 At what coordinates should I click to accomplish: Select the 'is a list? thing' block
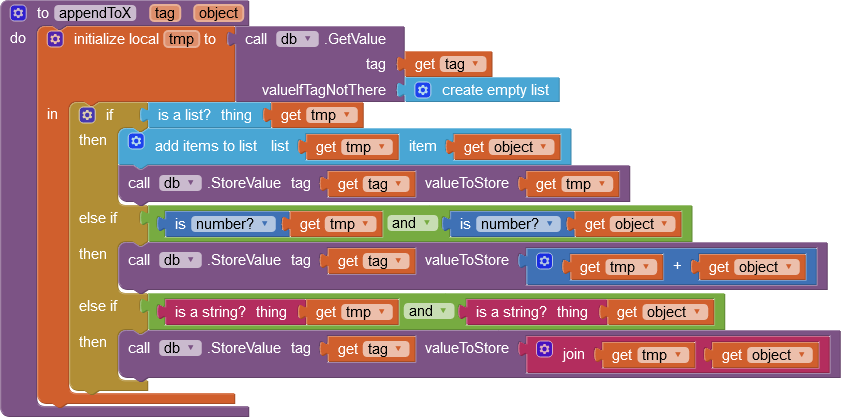click(204, 115)
